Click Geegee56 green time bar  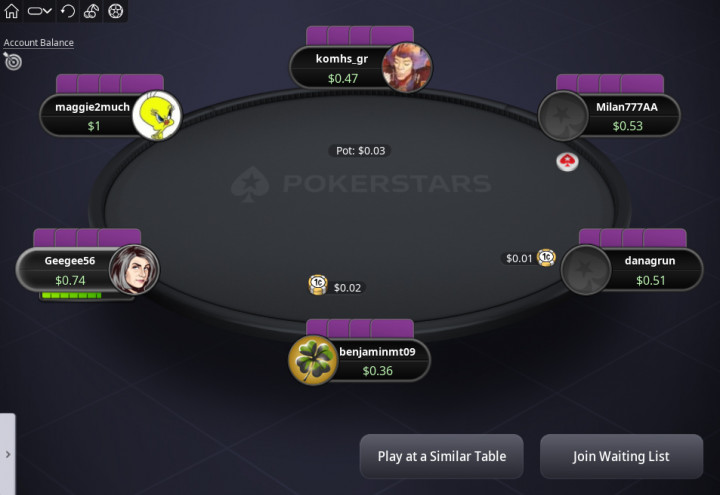point(71,296)
